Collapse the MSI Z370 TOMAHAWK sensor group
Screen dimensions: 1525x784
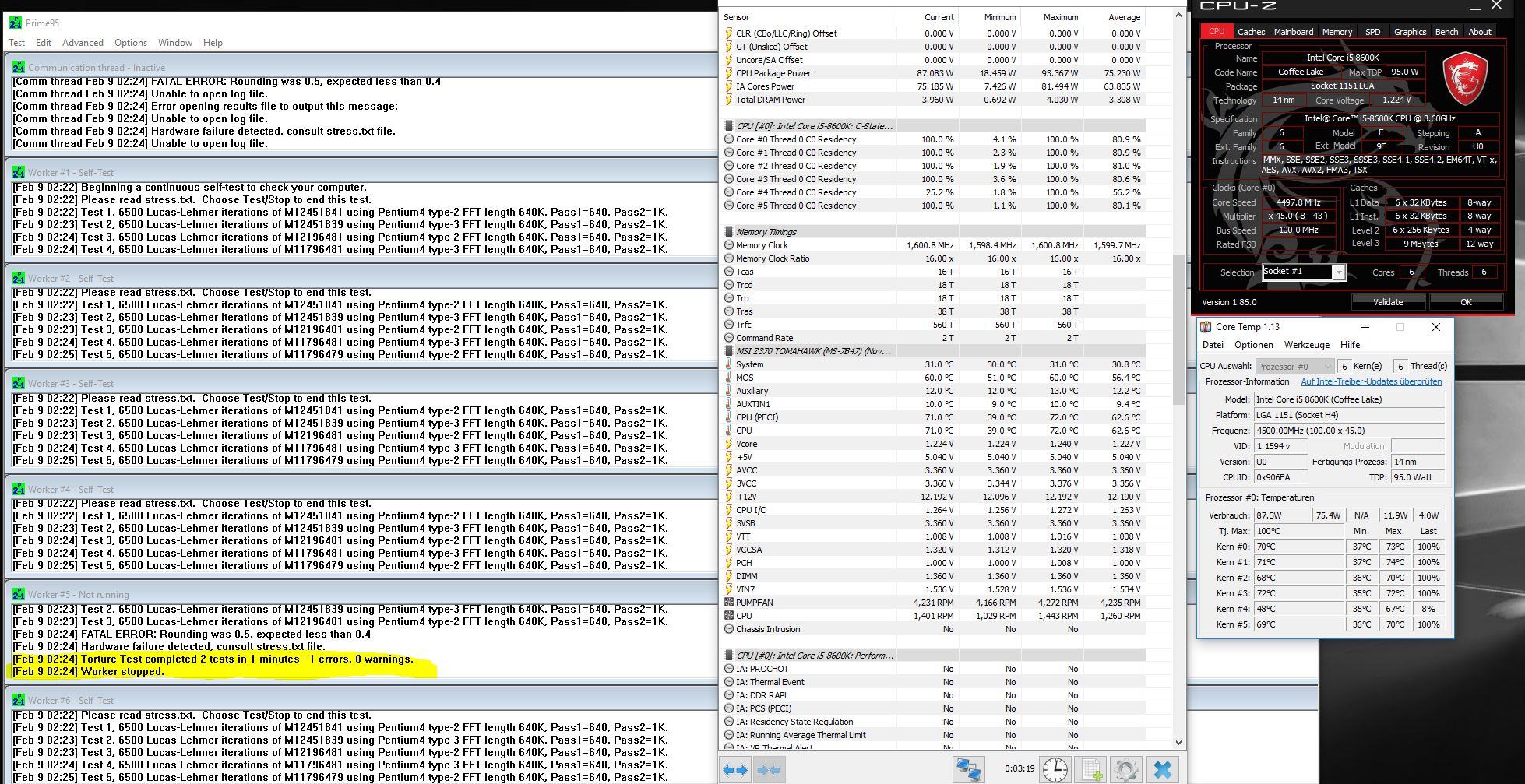pos(729,351)
